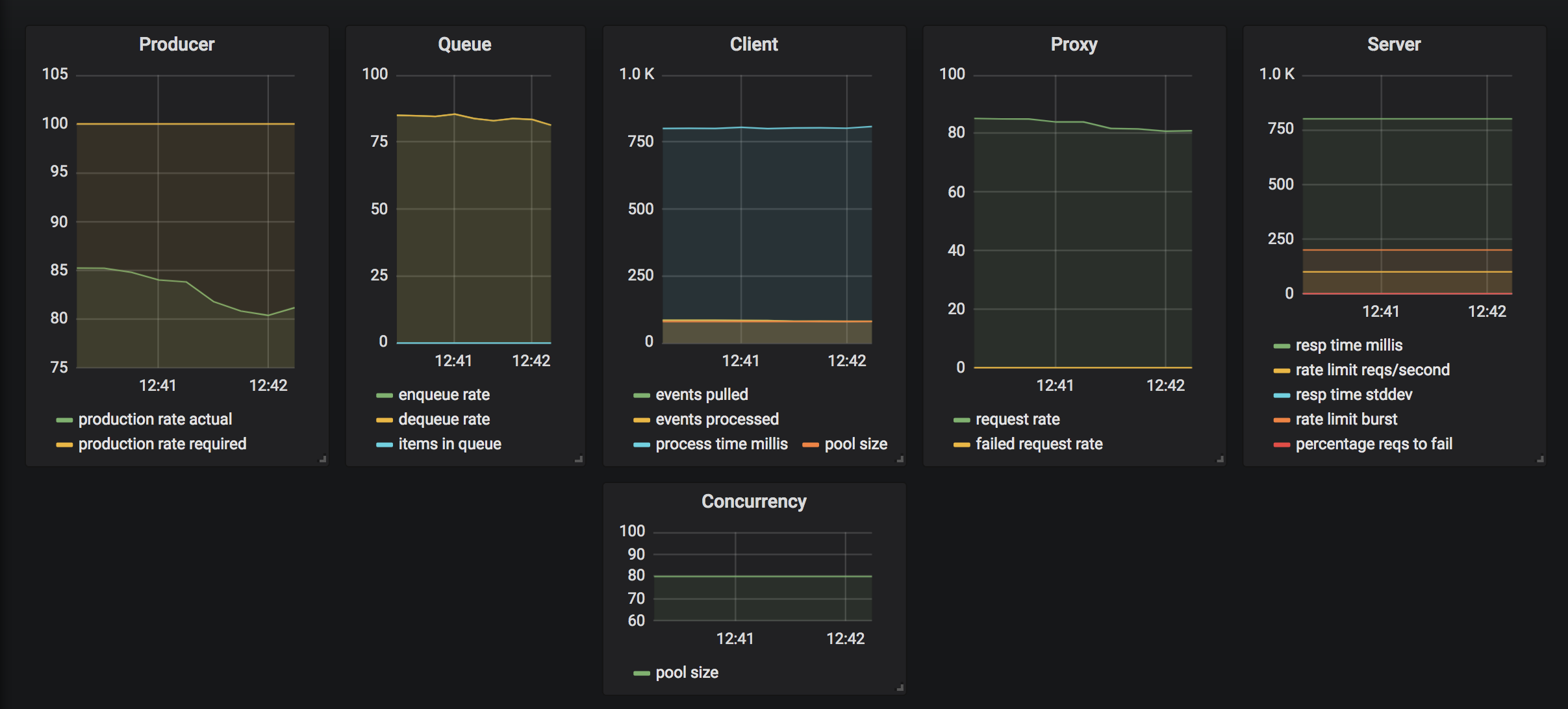
Task: Open color picker for Client 'pool size' swatch
Action: coord(811,445)
